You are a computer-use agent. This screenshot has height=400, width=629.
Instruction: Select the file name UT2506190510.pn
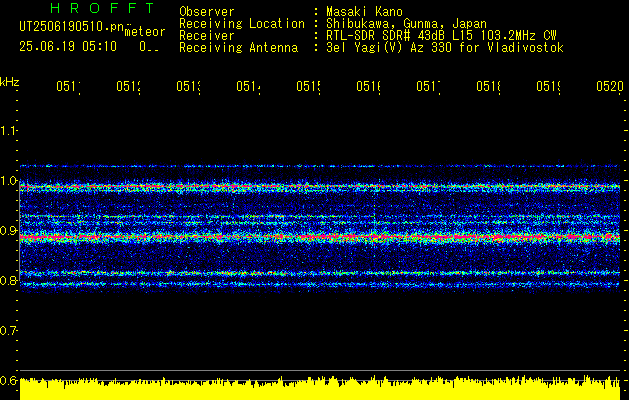click(71, 27)
